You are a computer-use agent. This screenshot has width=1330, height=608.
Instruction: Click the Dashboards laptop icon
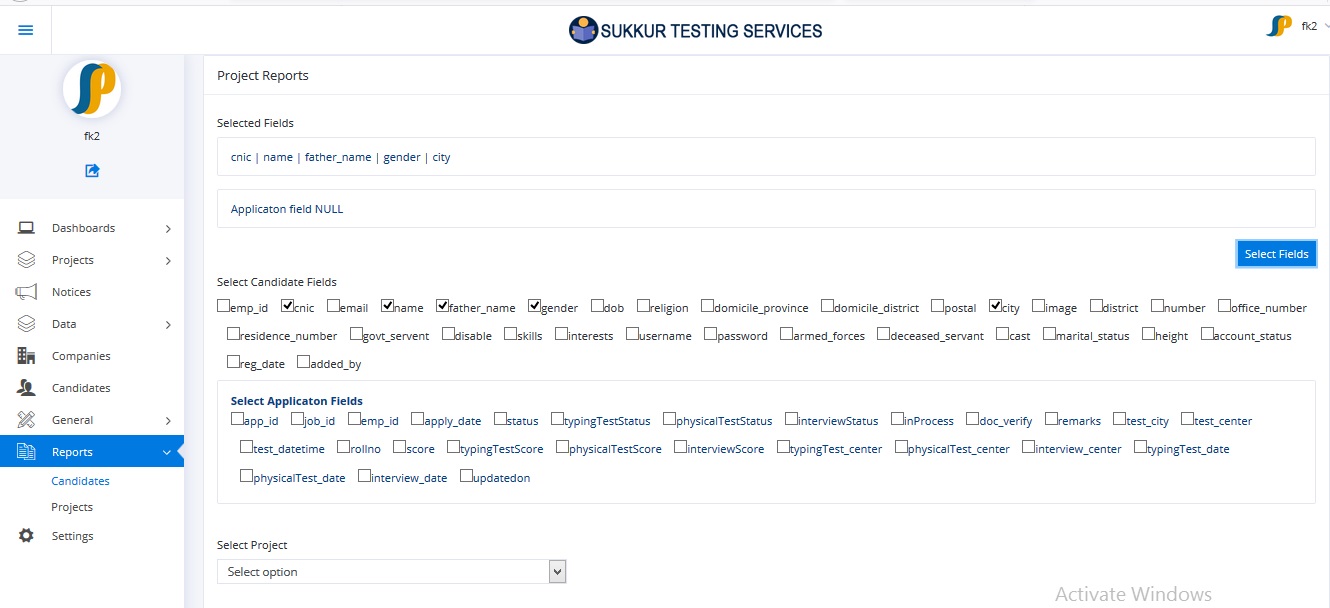27,228
